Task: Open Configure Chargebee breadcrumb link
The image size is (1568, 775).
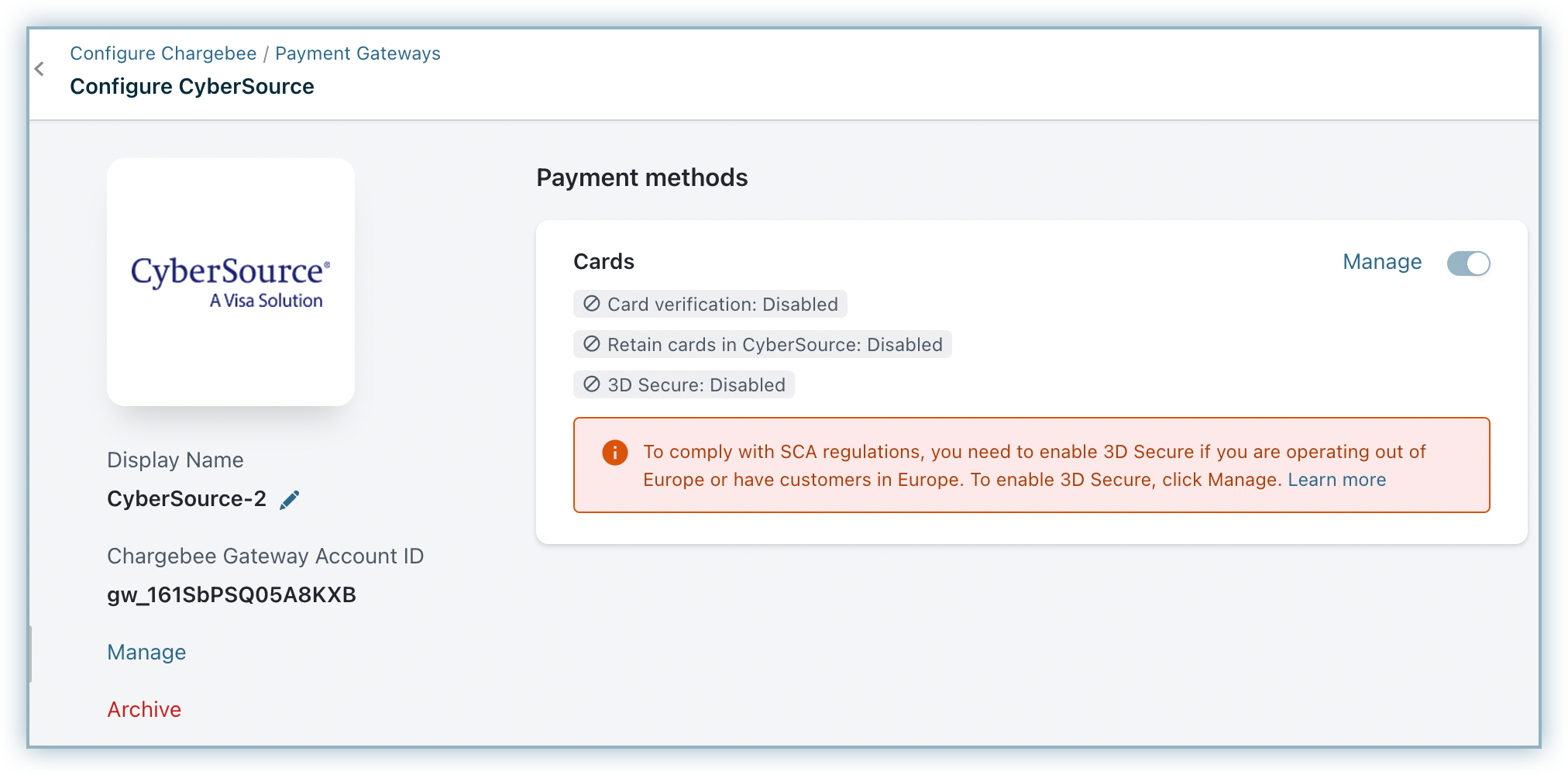Action: [x=163, y=53]
